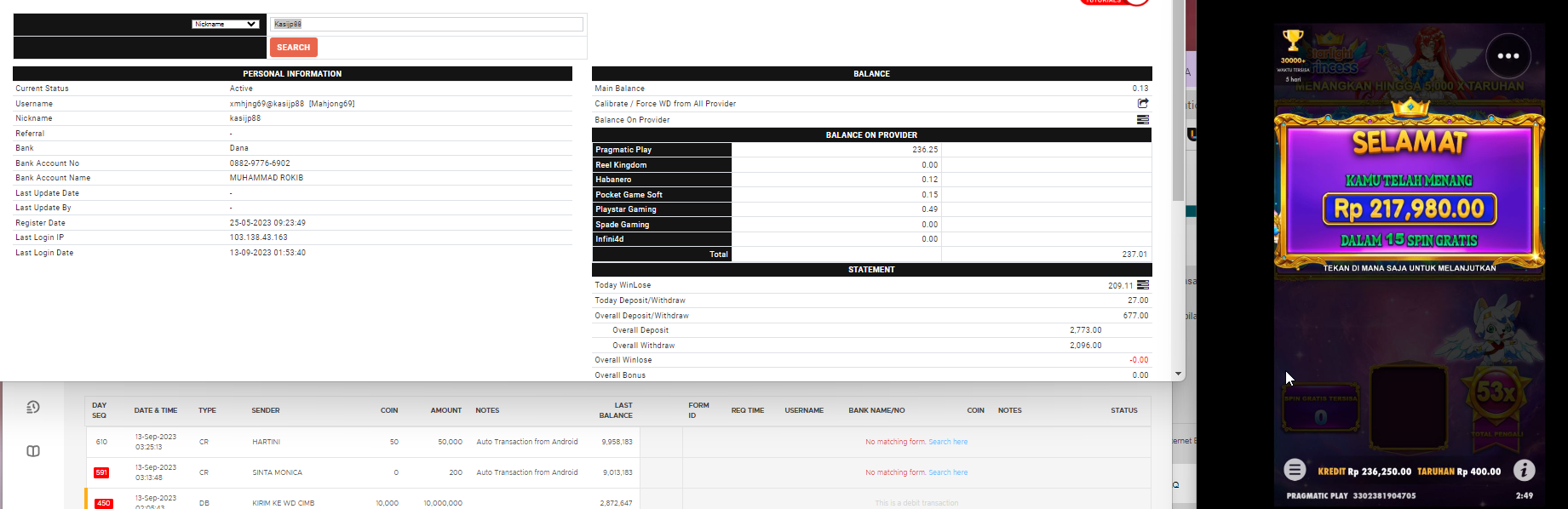Click the STATUS column header
1568x509 pixels.
point(1124,410)
